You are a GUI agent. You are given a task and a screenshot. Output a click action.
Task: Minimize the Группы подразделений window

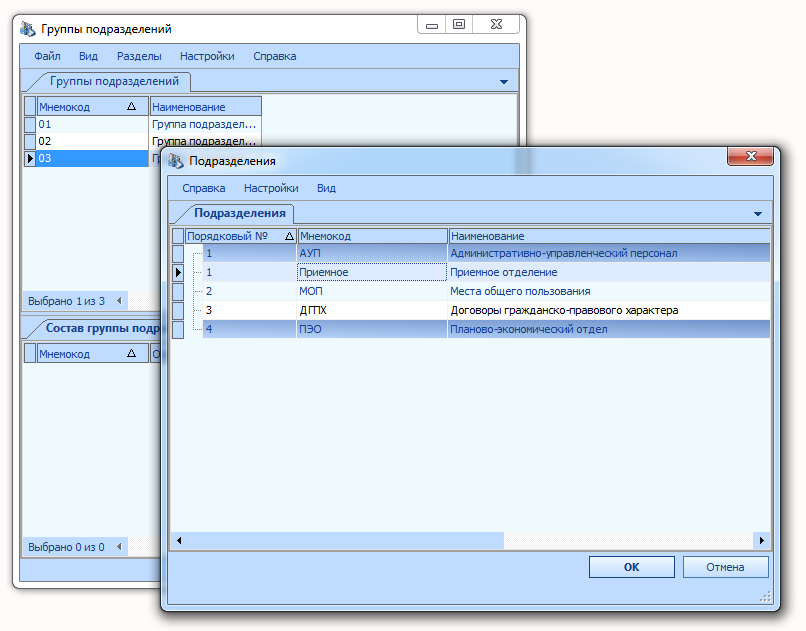coord(432,25)
